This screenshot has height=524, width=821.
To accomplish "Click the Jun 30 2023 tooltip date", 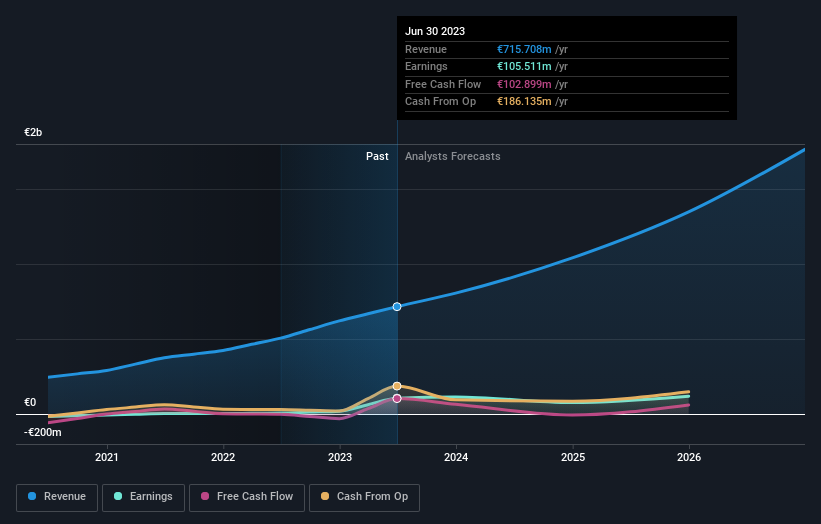I will 435,31.
